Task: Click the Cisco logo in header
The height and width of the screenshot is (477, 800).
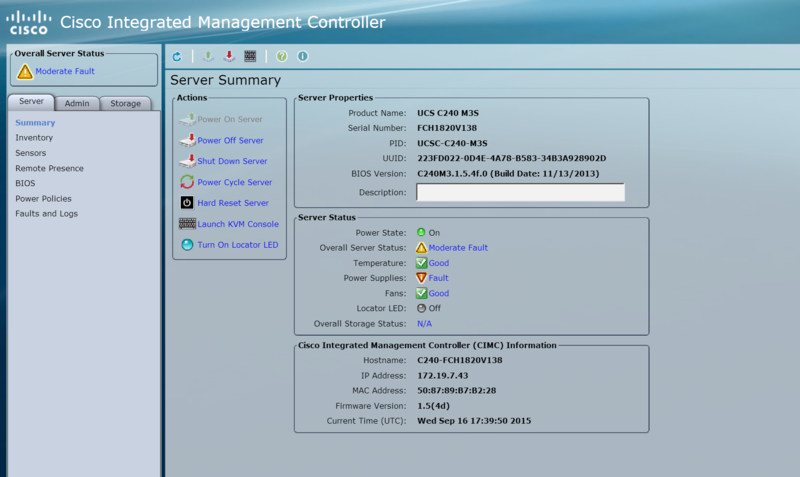Action: 29,23
